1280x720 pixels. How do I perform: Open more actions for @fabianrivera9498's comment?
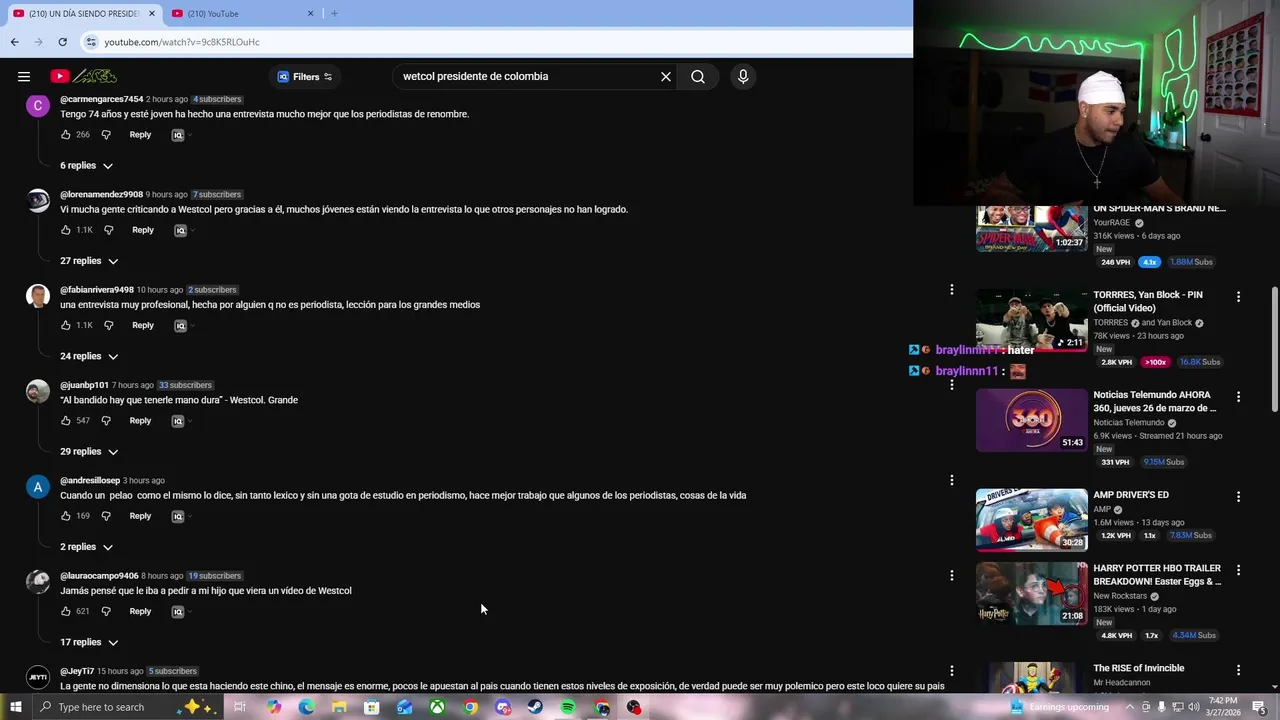click(x=952, y=290)
